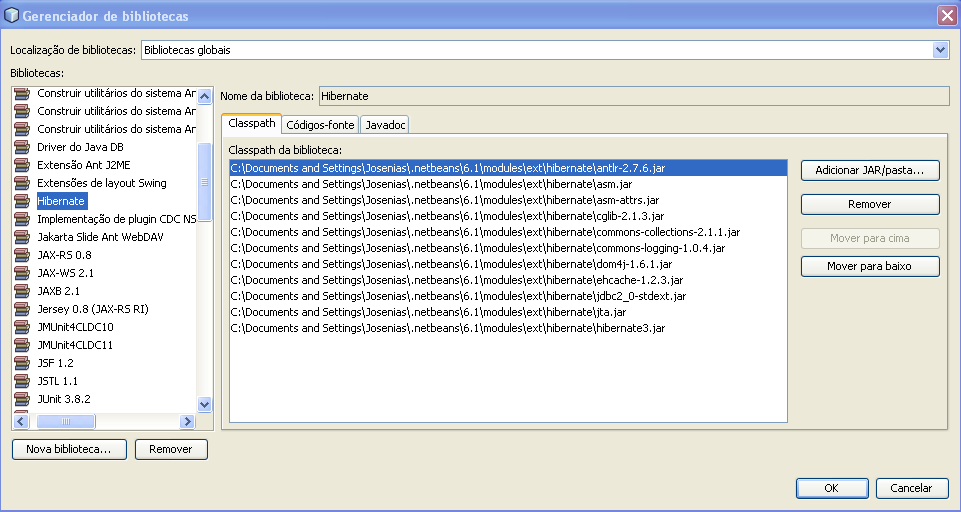Click the icon beside JSF 1.2 library

pyautogui.click(x=22, y=363)
